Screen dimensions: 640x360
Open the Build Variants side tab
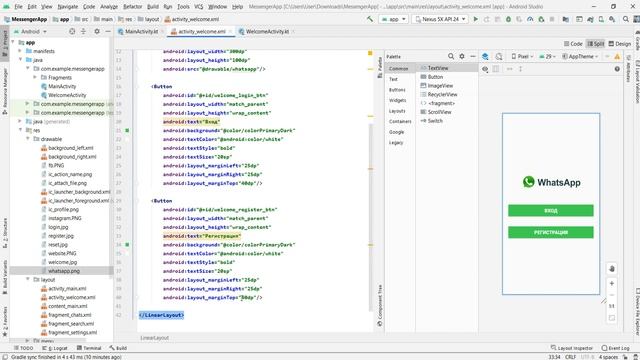click(x=5, y=277)
